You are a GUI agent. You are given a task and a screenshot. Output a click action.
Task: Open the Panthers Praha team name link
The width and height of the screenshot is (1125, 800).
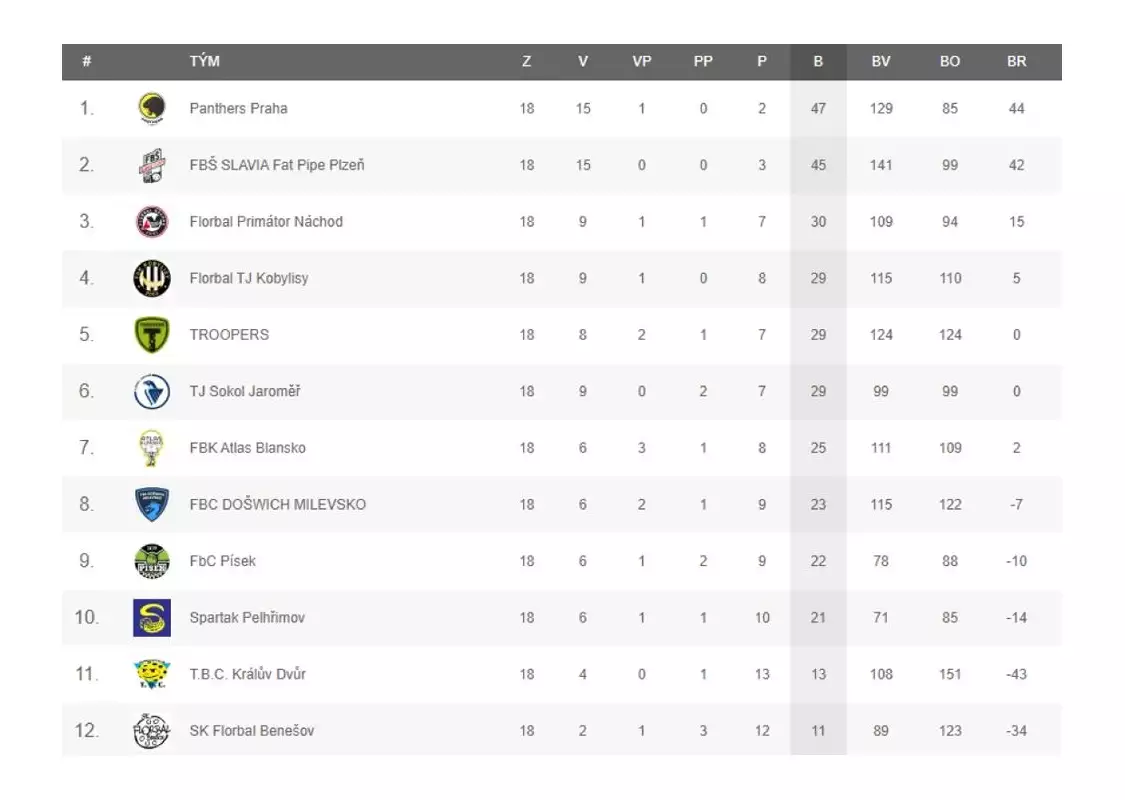pos(238,108)
